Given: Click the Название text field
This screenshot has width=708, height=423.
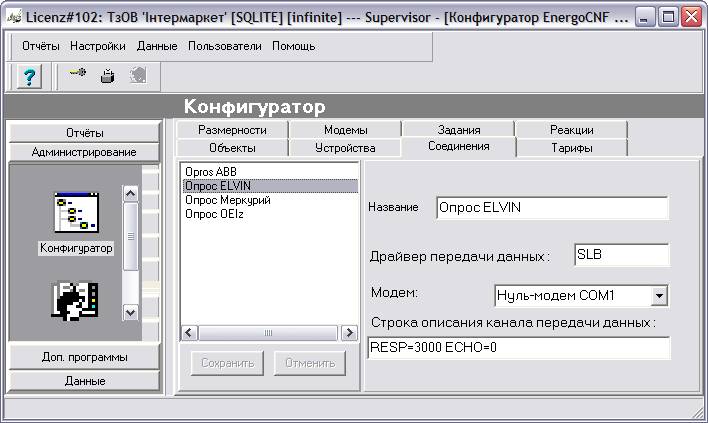Looking at the screenshot, I should pos(552,208).
